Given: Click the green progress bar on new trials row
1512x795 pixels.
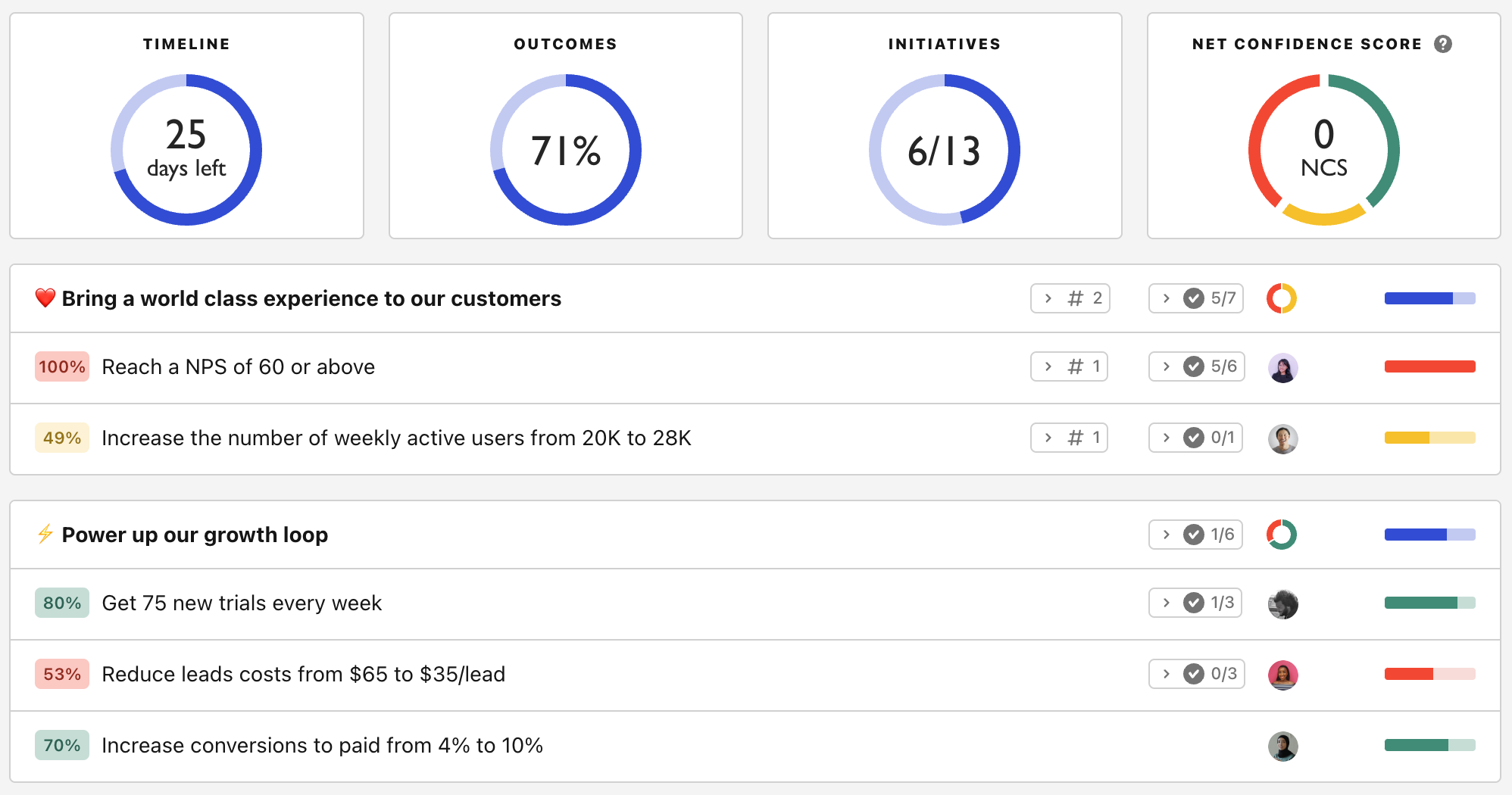Looking at the screenshot, I should (x=1429, y=603).
